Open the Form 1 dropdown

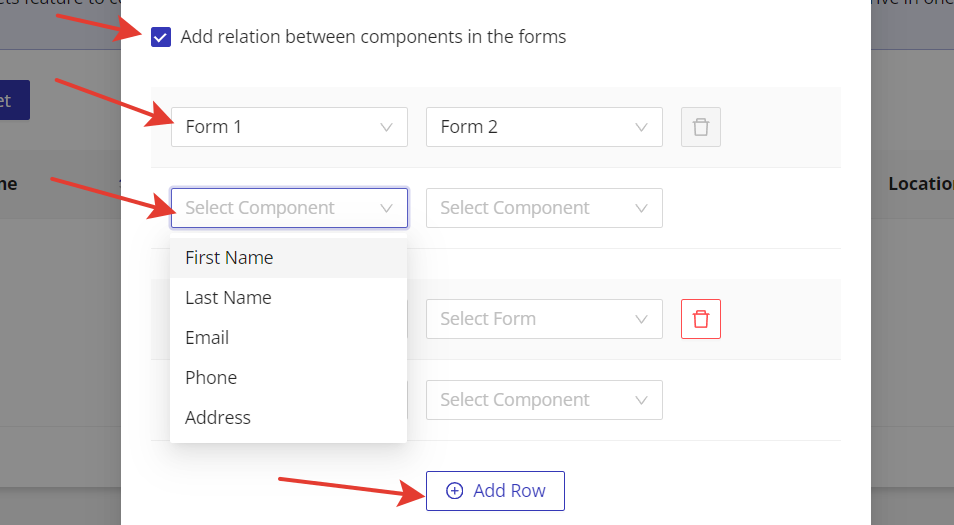coord(289,127)
